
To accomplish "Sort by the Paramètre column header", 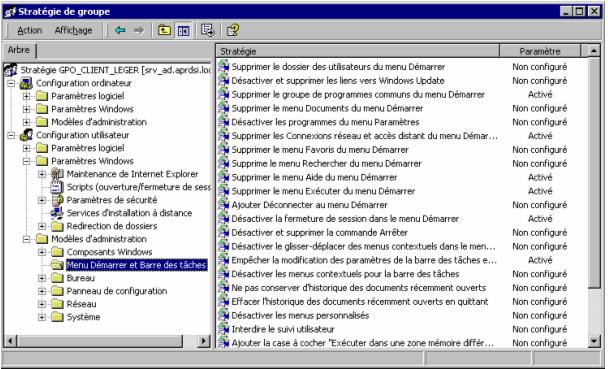I will 540,51.
